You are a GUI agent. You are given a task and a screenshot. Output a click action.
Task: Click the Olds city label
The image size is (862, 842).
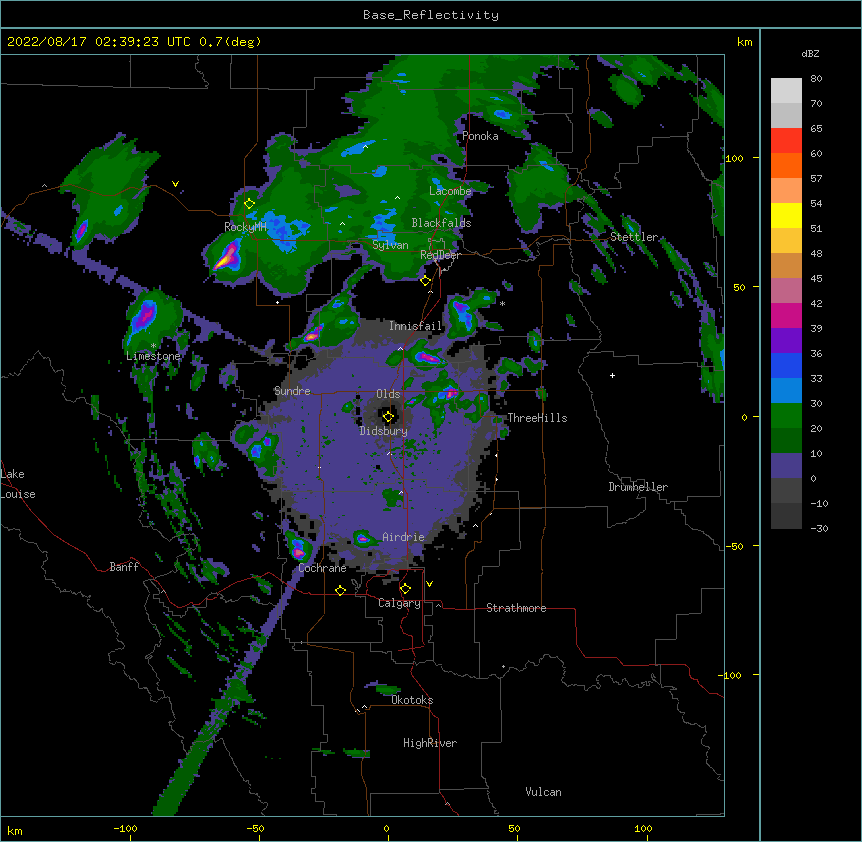(x=388, y=394)
